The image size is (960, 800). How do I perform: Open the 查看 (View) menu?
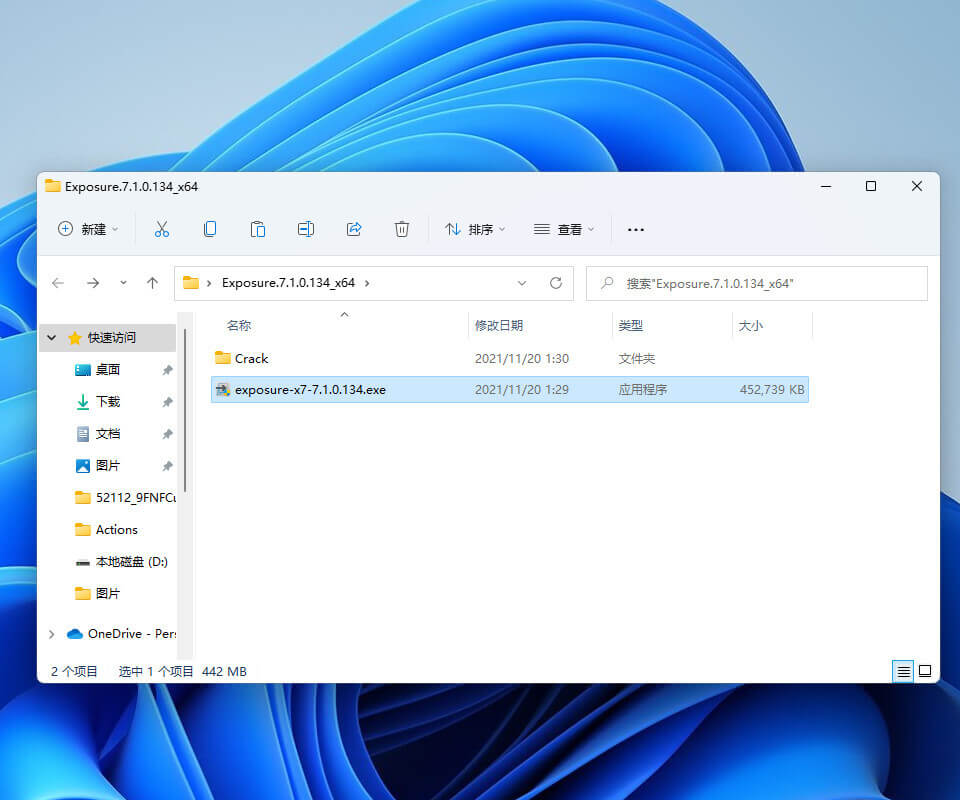[564, 229]
